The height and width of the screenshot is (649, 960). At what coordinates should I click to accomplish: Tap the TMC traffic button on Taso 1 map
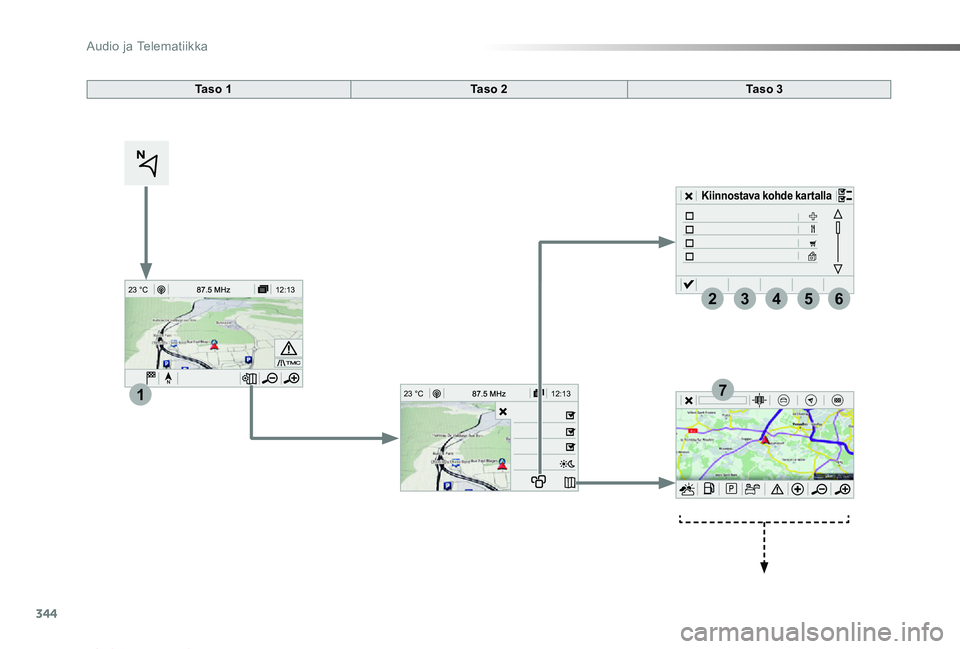[288, 363]
